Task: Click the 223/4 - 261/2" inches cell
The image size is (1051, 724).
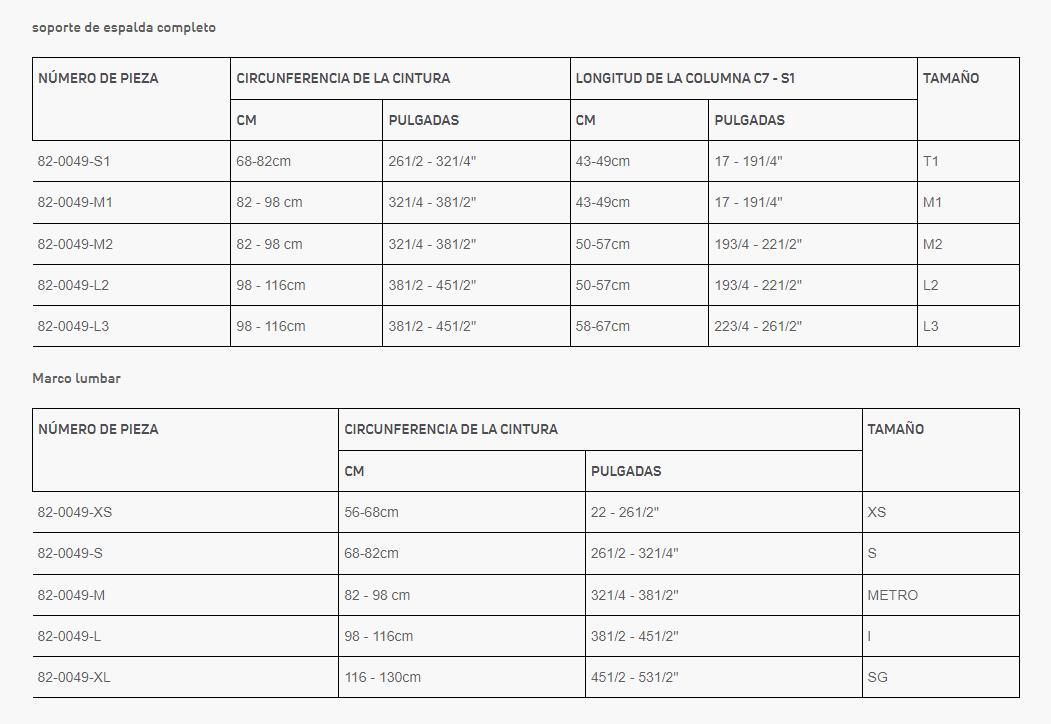Action: pos(758,326)
